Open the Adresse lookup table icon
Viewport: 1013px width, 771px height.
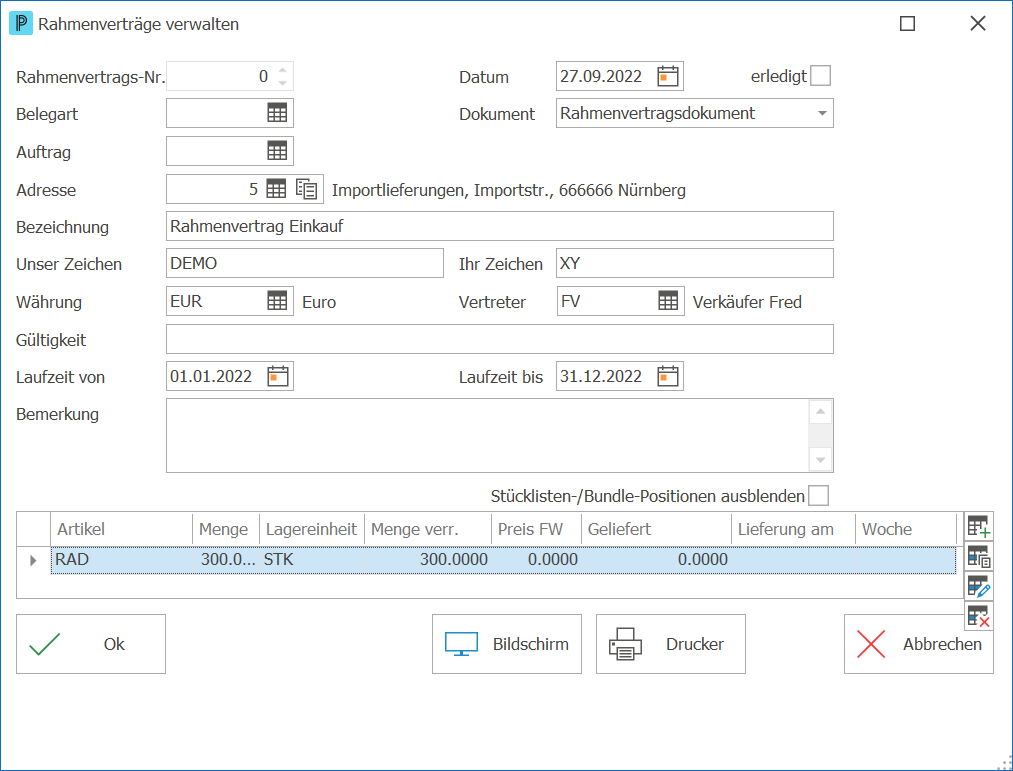point(276,189)
